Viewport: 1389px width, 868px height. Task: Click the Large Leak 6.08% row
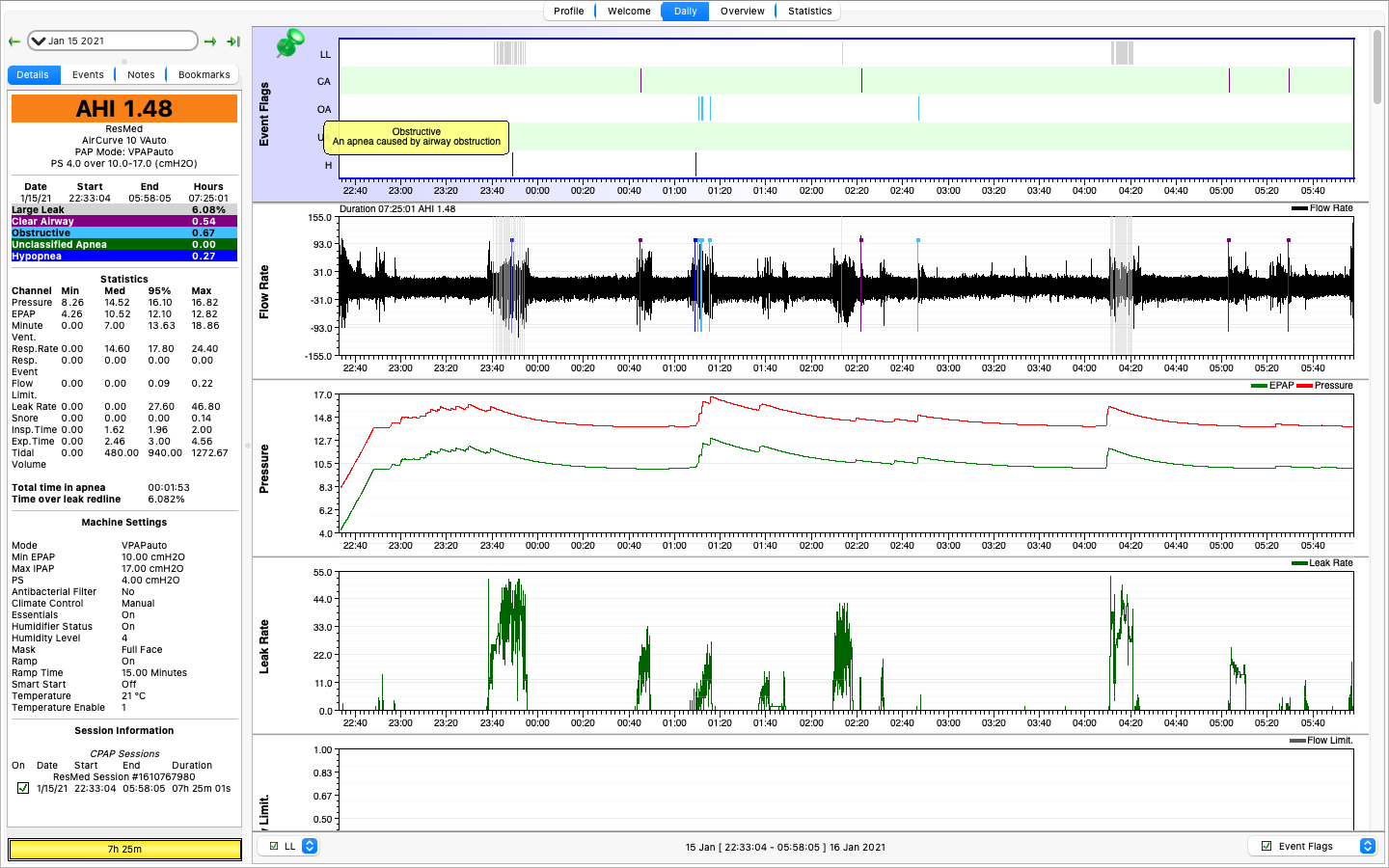click(124, 209)
